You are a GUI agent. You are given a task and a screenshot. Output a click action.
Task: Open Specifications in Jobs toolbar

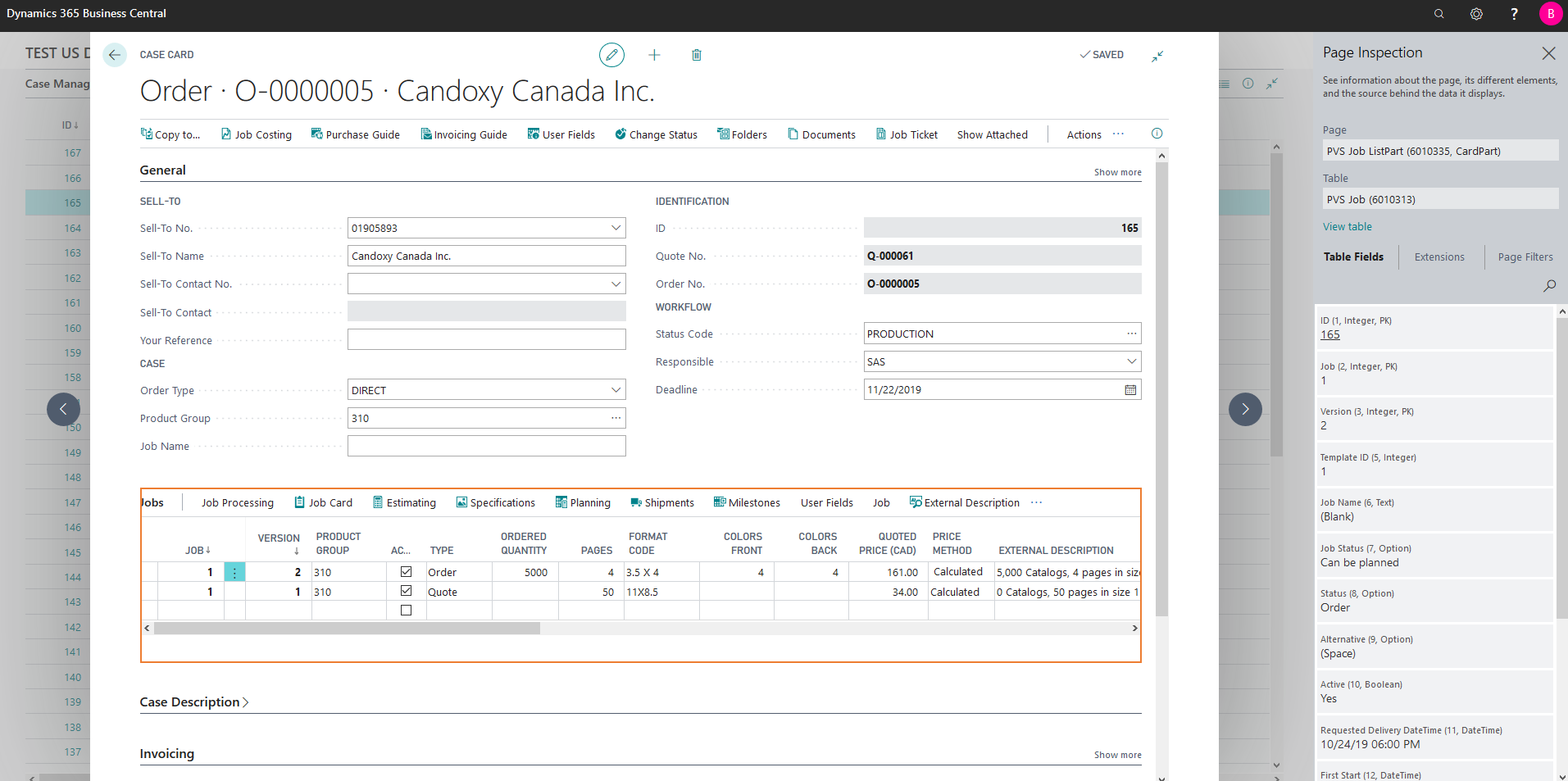495,503
